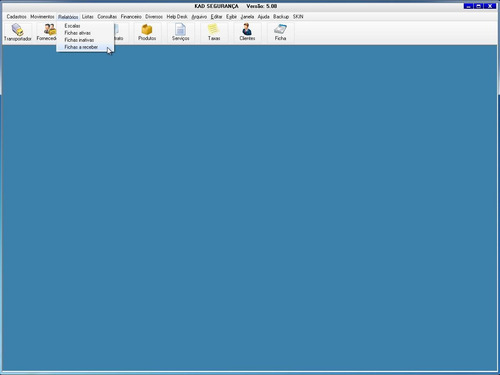This screenshot has width=500, height=375.
Task: Open the Financeiro menu
Action: (x=131, y=16)
